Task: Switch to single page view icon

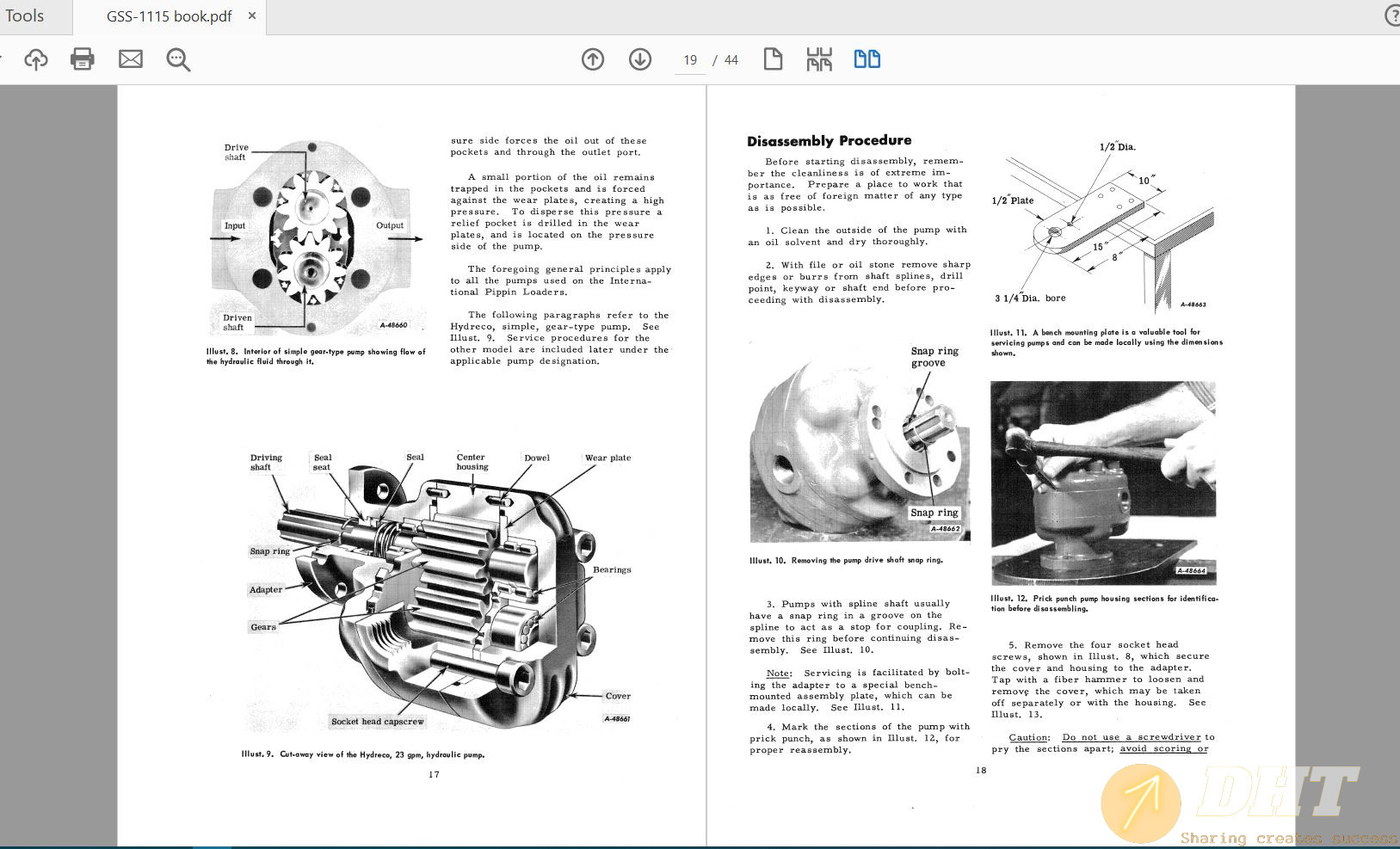Action: point(773,59)
